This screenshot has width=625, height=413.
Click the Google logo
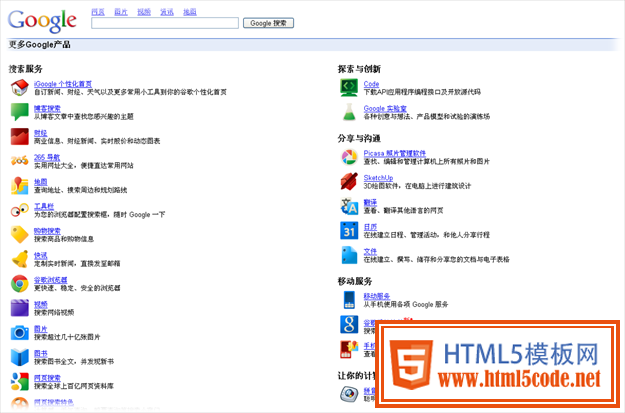(x=42, y=21)
